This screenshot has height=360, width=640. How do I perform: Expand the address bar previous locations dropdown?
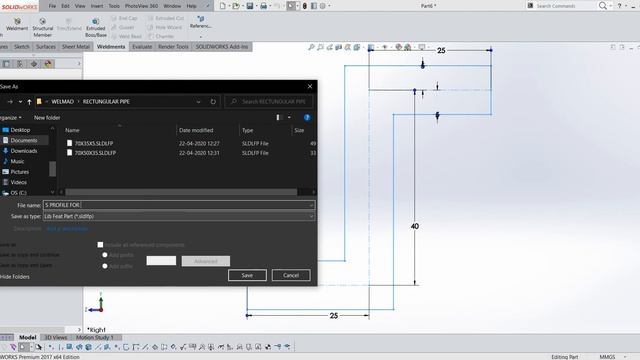(x=198, y=102)
